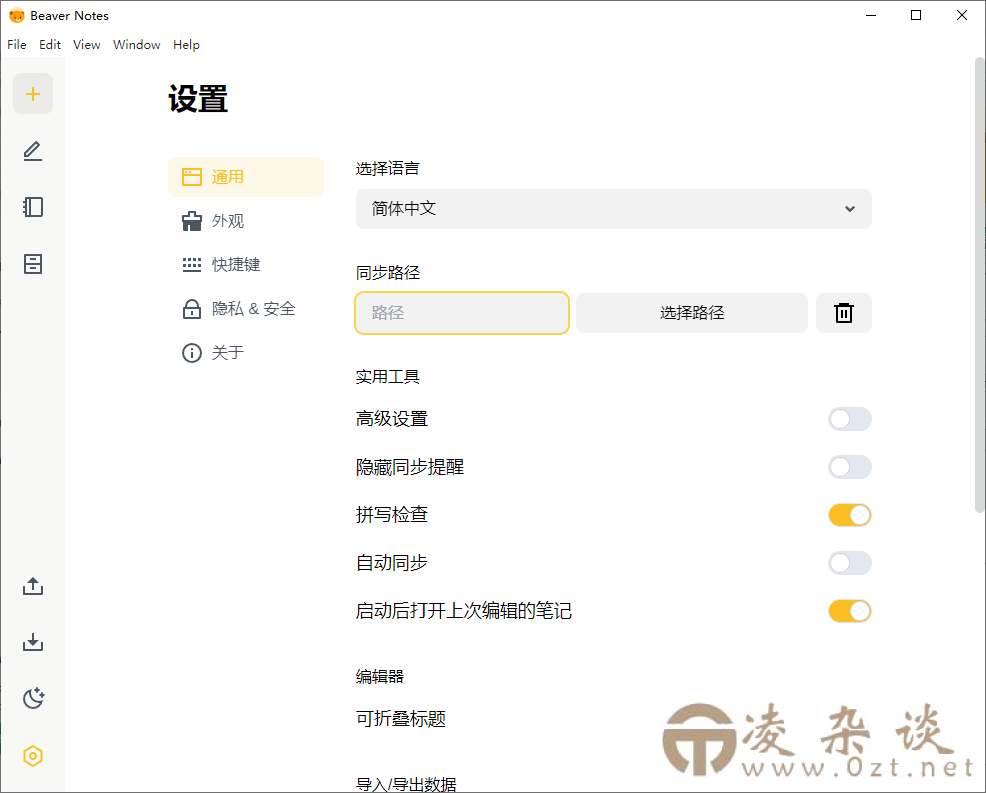
Task: Open the Help menu
Action: coord(186,45)
